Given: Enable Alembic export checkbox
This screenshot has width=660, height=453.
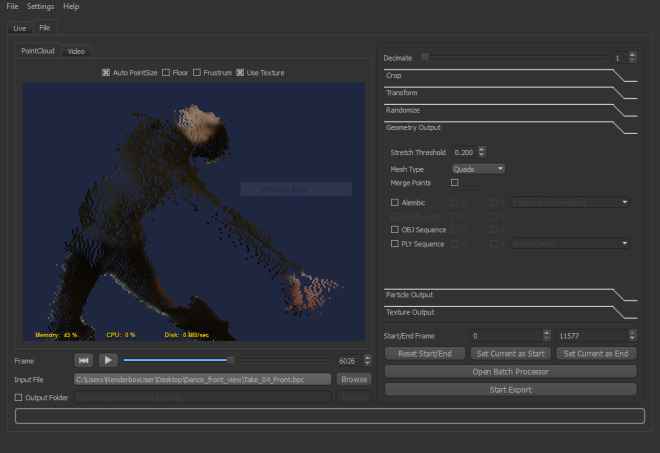Looking at the screenshot, I should (395, 203).
